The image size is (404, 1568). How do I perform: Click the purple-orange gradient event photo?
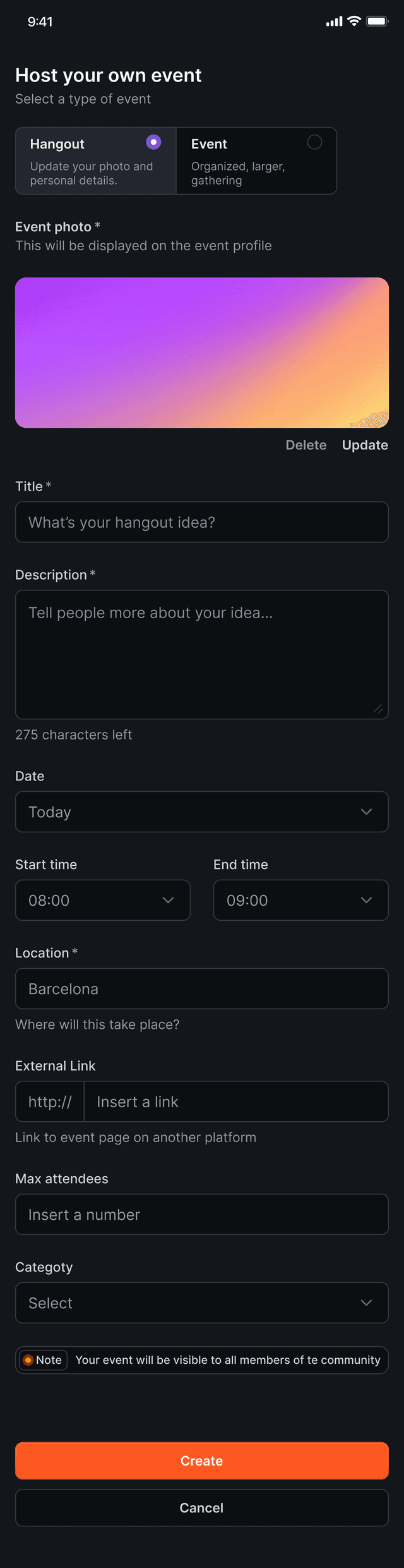(x=202, y=353)
